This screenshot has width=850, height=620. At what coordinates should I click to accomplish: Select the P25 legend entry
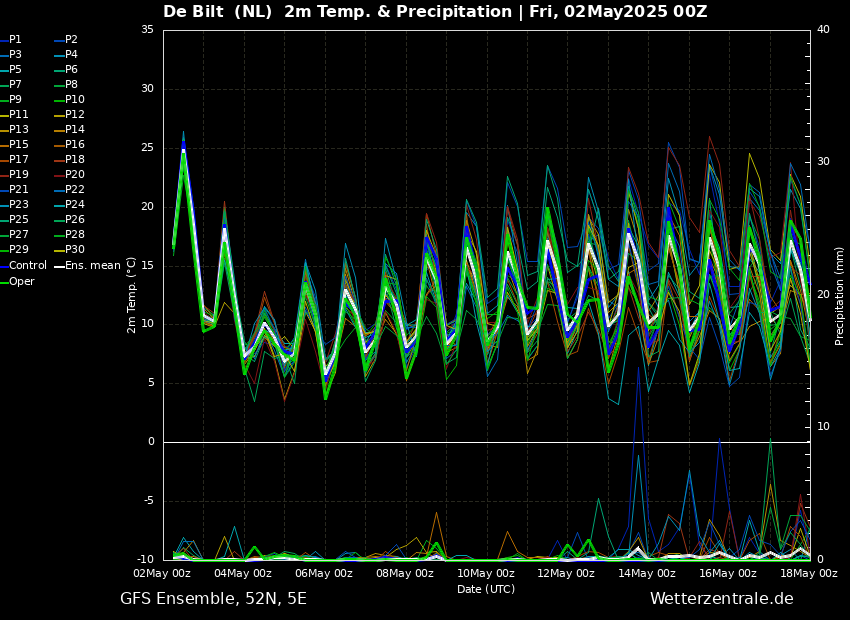tap(19, 220)
